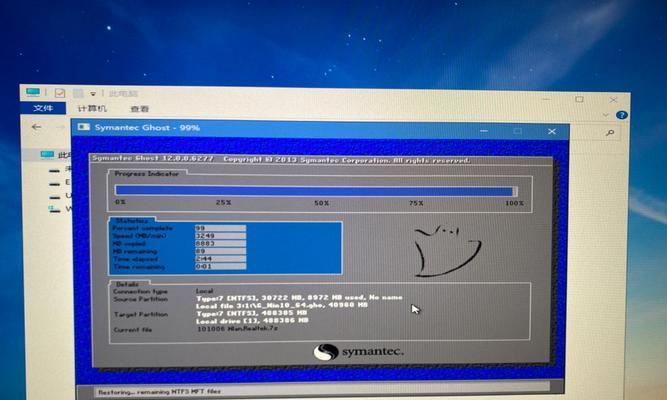
Task: Click the 100% label on the progress scale
Action: coord(514,203)
